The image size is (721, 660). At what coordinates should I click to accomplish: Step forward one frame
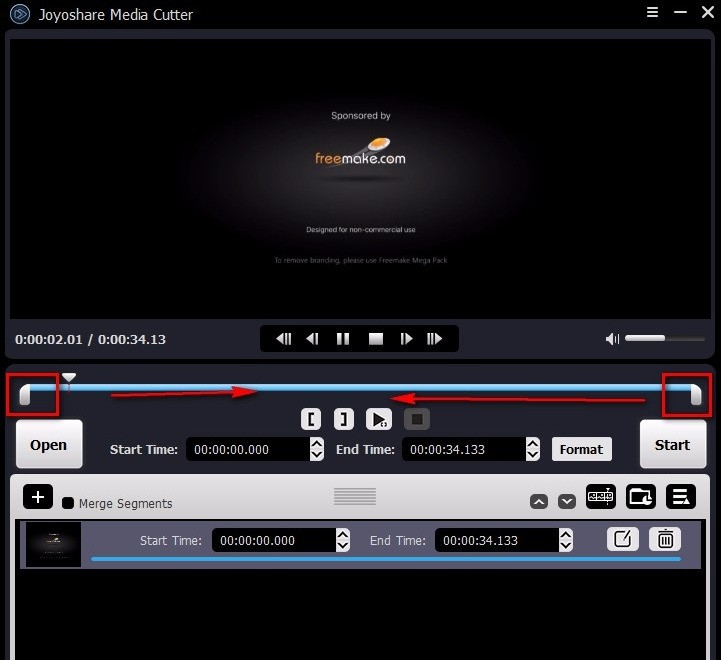(x=406, y=339)
